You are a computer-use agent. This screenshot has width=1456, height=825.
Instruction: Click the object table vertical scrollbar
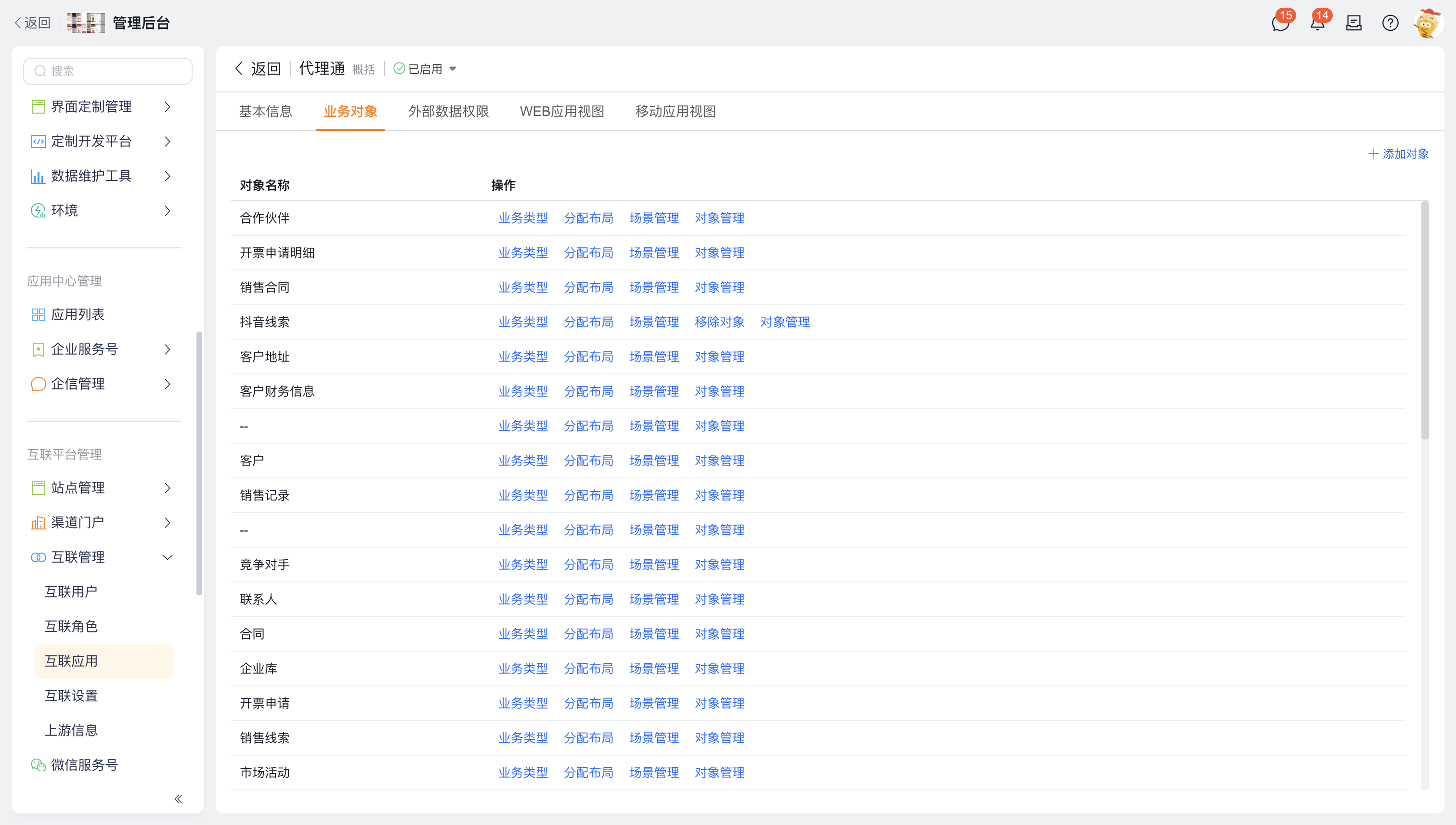[x=1425, y=320]
